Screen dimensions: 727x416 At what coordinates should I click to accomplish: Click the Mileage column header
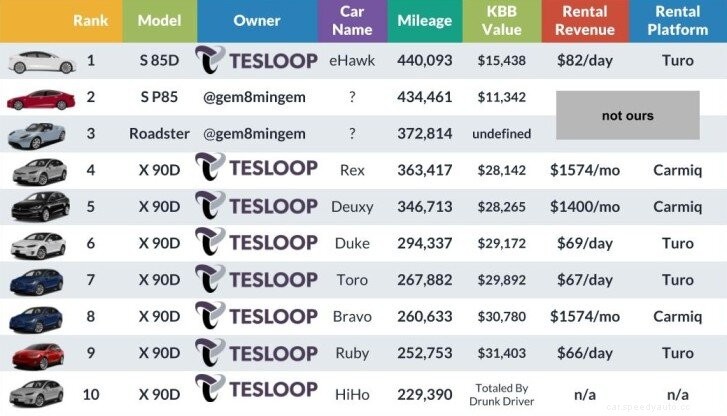[x=424, y=21]
